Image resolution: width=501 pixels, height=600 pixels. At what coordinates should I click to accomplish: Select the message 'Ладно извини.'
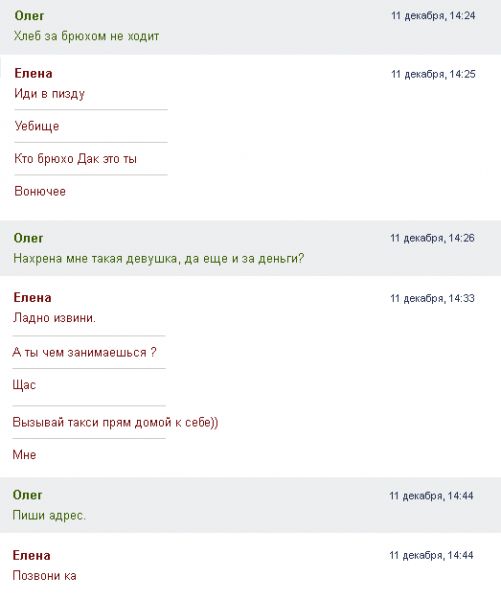54,318
